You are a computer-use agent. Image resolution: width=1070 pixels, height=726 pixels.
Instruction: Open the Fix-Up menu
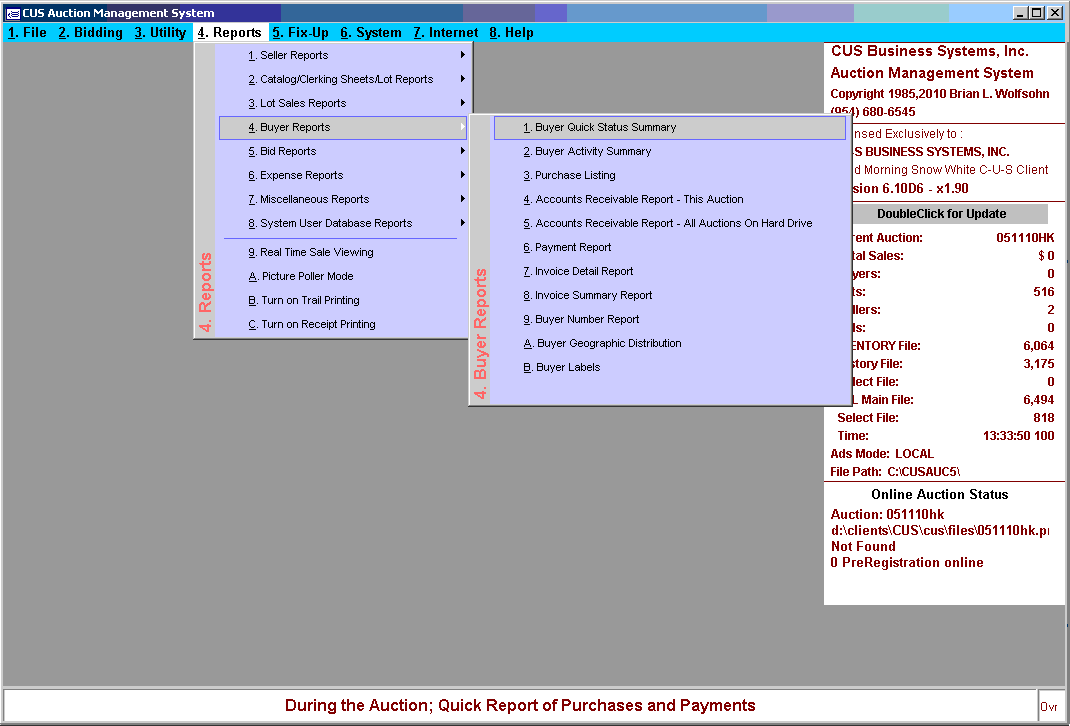coord(300,33)
